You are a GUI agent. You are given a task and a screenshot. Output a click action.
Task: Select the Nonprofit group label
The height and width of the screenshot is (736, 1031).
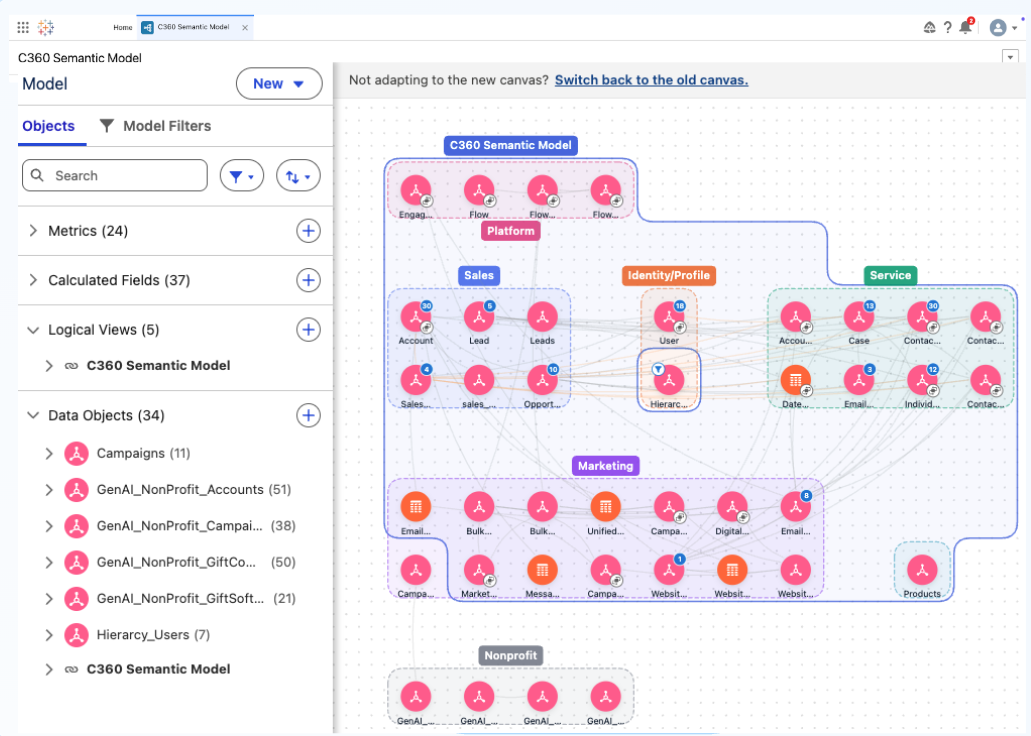click(x=511, y=656)
